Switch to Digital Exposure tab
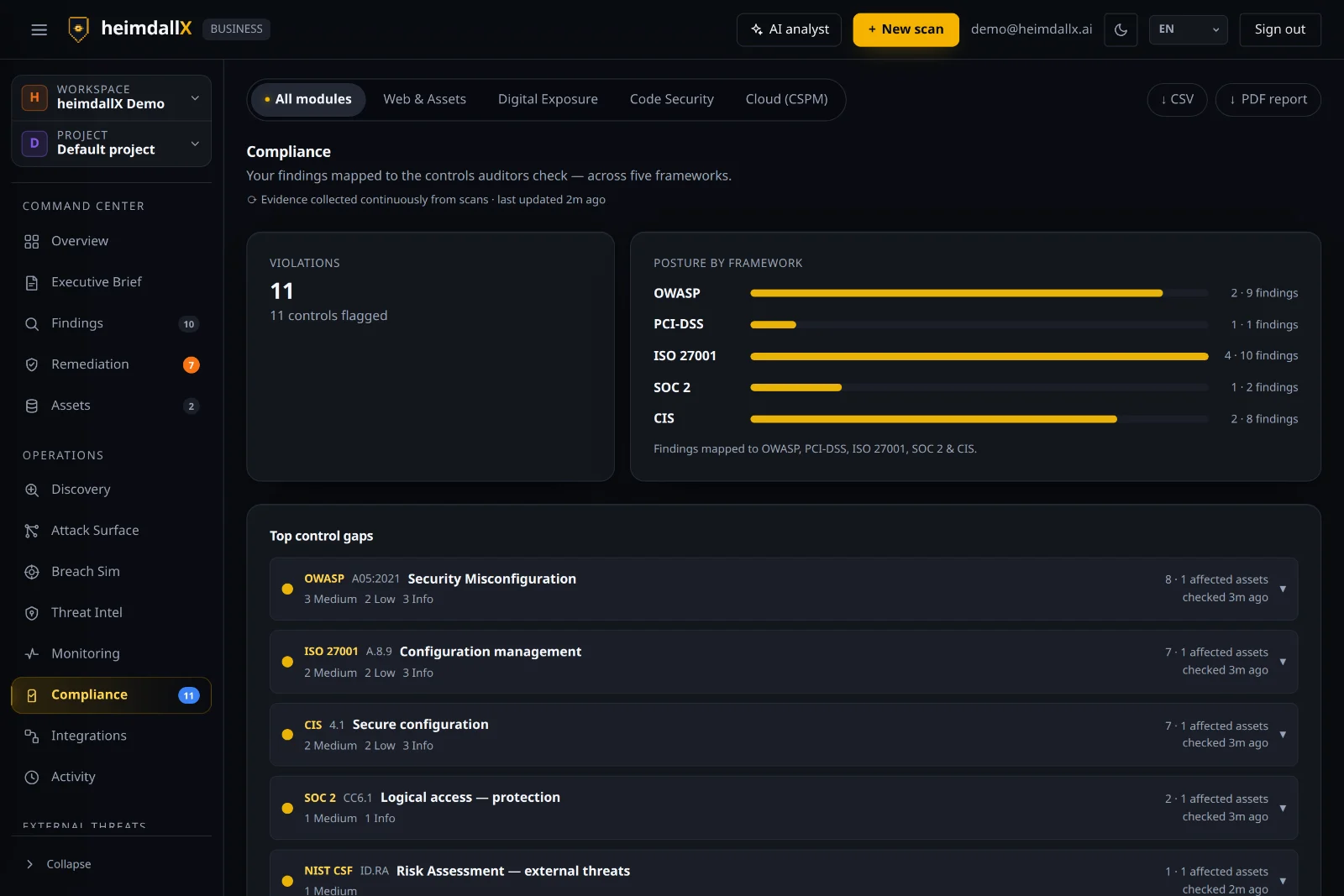This screenshot has height=896, width=1344. pyautogui.click(x=548, y=99)
